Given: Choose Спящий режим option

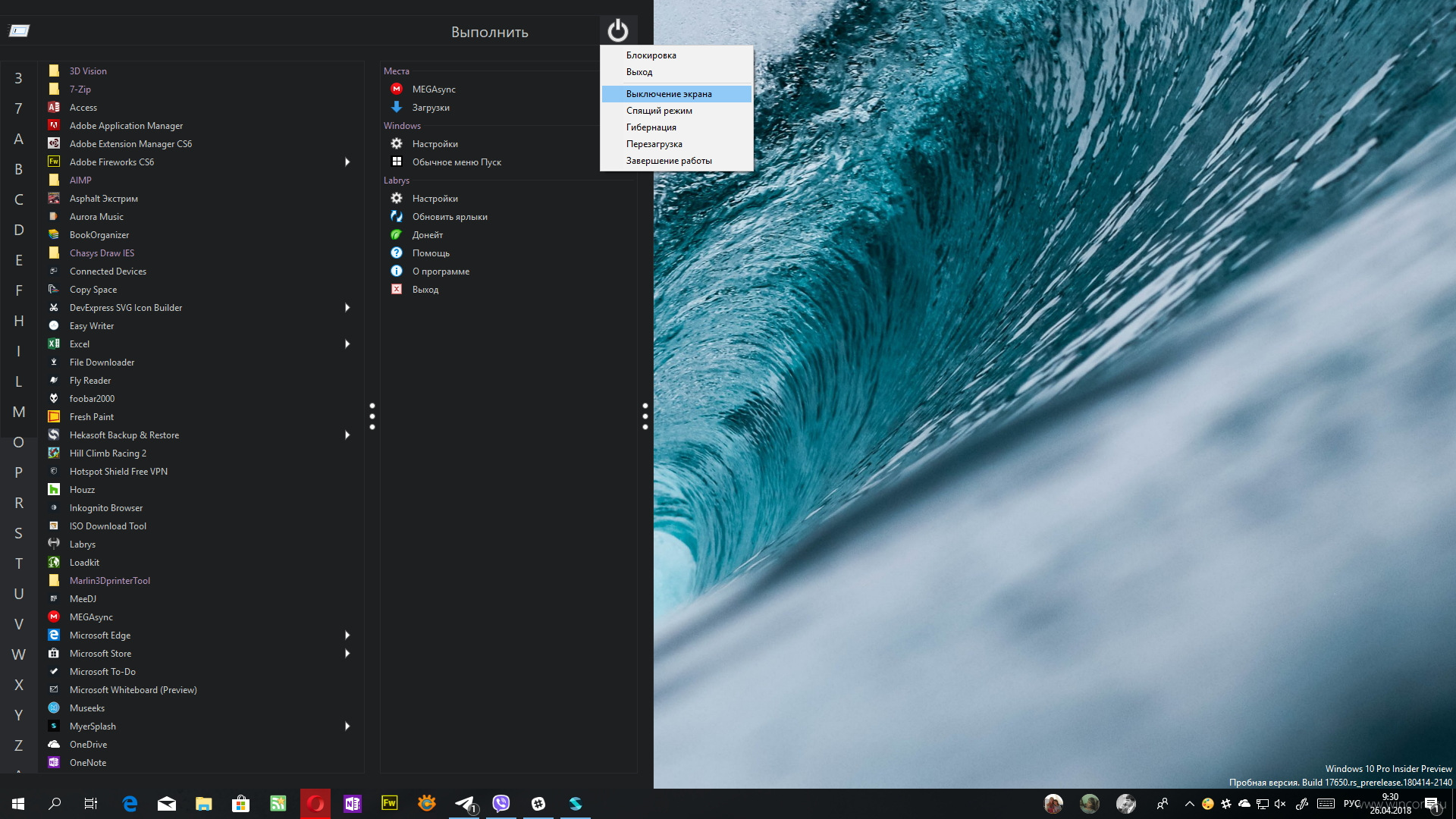Looking at the screenshot, I should (x=676, y=111).
